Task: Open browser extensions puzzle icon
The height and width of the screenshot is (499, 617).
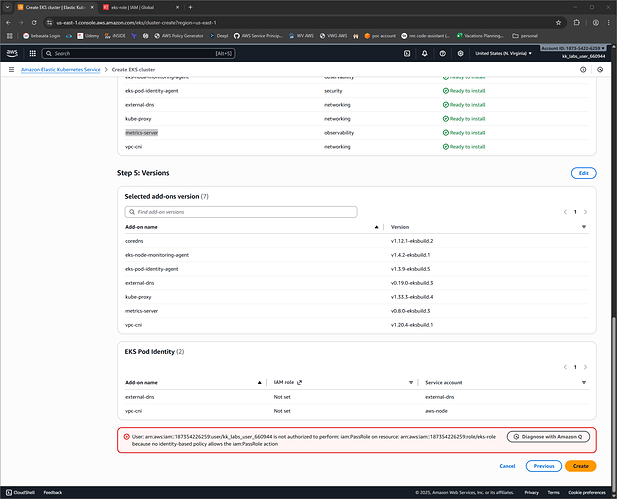Action: (576, 23)
